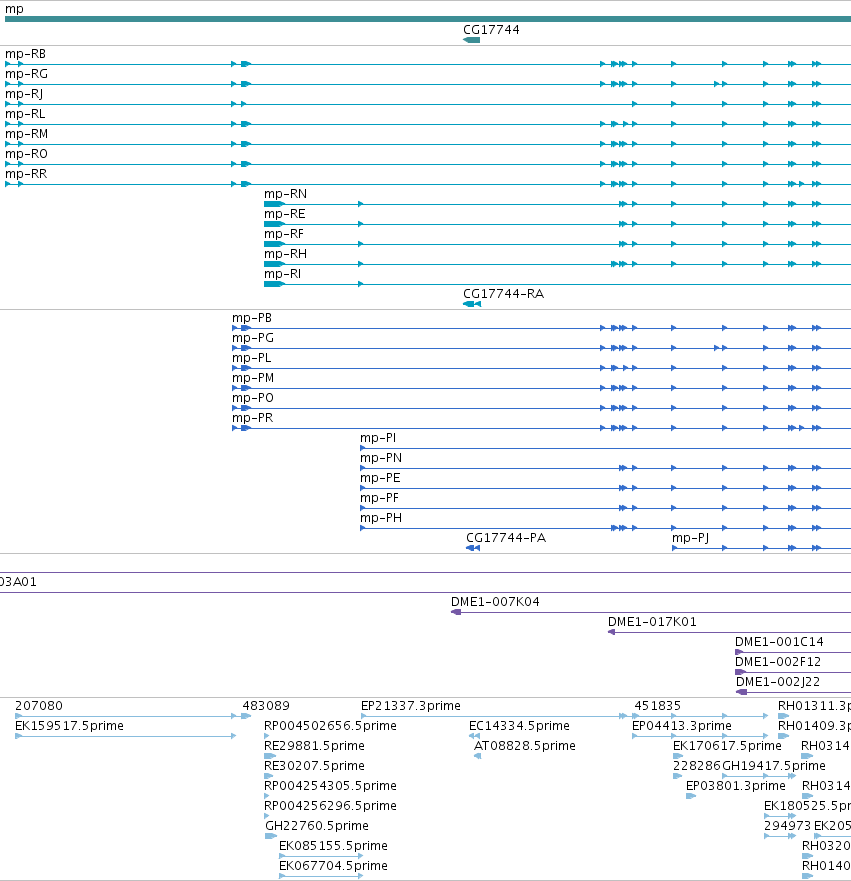The width and height of the screenshot is (851, 881).
Task: Open EST EK159517.5prime
Action: pos(69,726)
